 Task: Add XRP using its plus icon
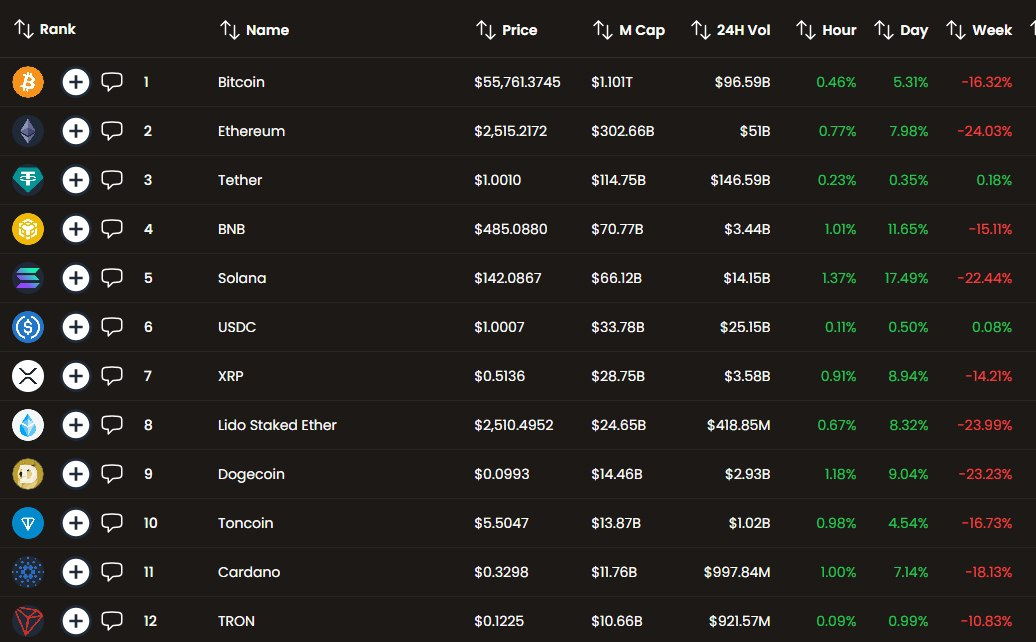[x=76, y=376]
